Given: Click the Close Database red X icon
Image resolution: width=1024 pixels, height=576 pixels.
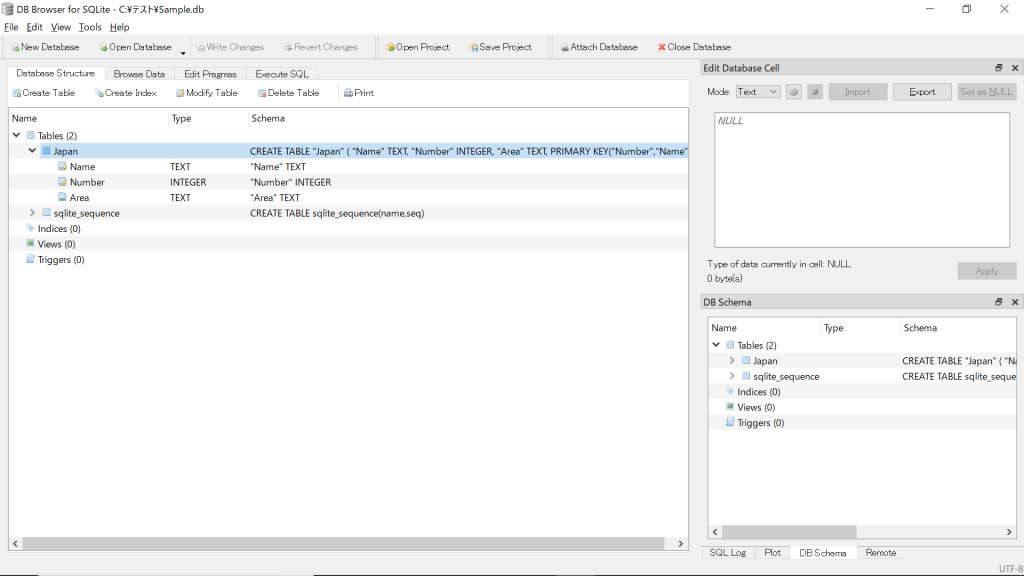Looking at the screenshot, I should (662, 47).
